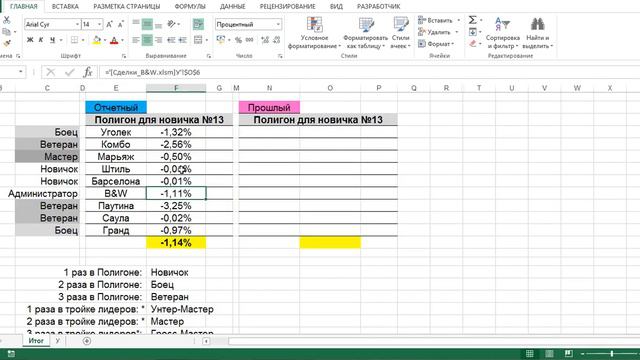Toggle underline Ч formatting

tap(52, 40)
